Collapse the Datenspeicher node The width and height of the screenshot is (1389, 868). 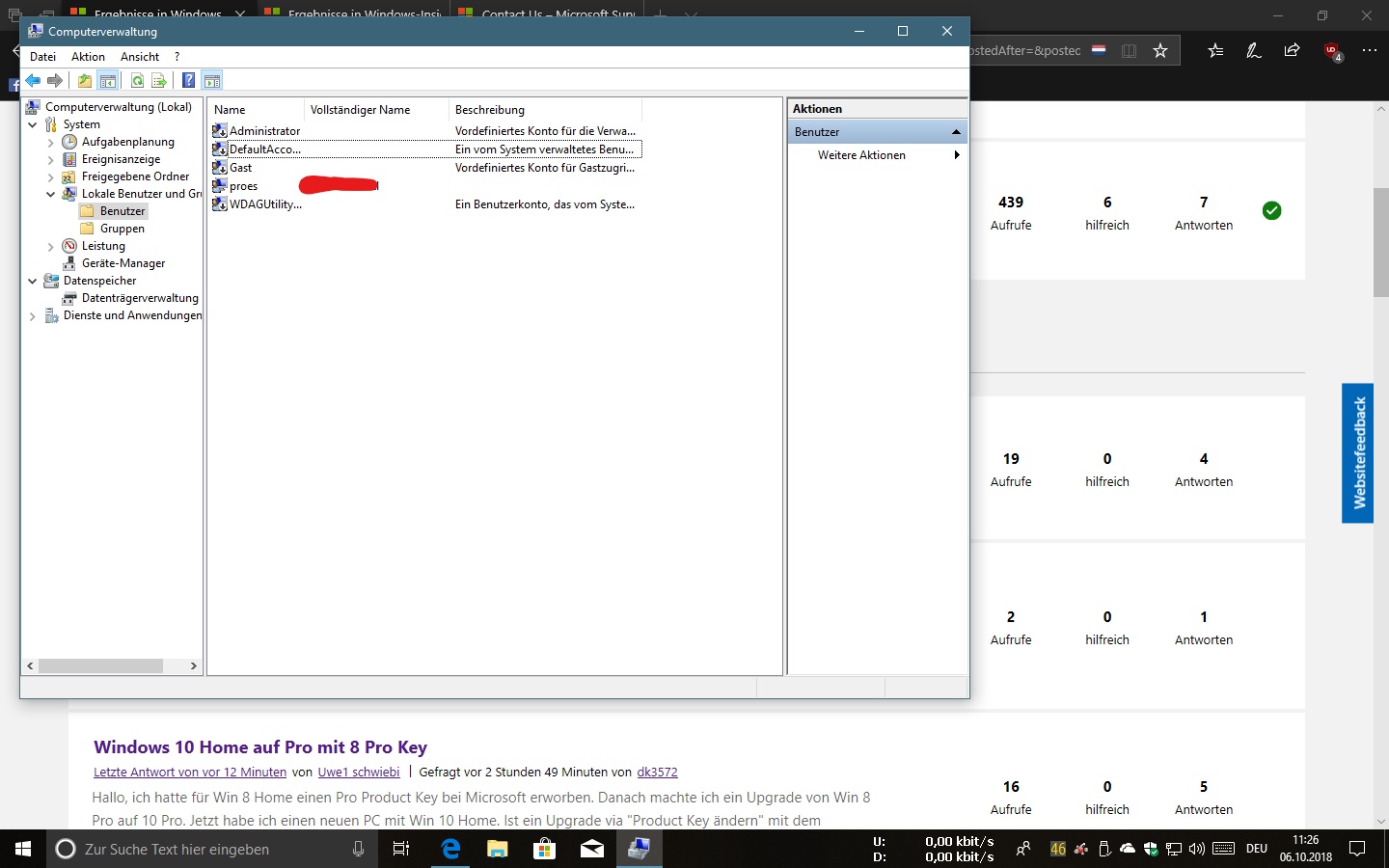32,281
